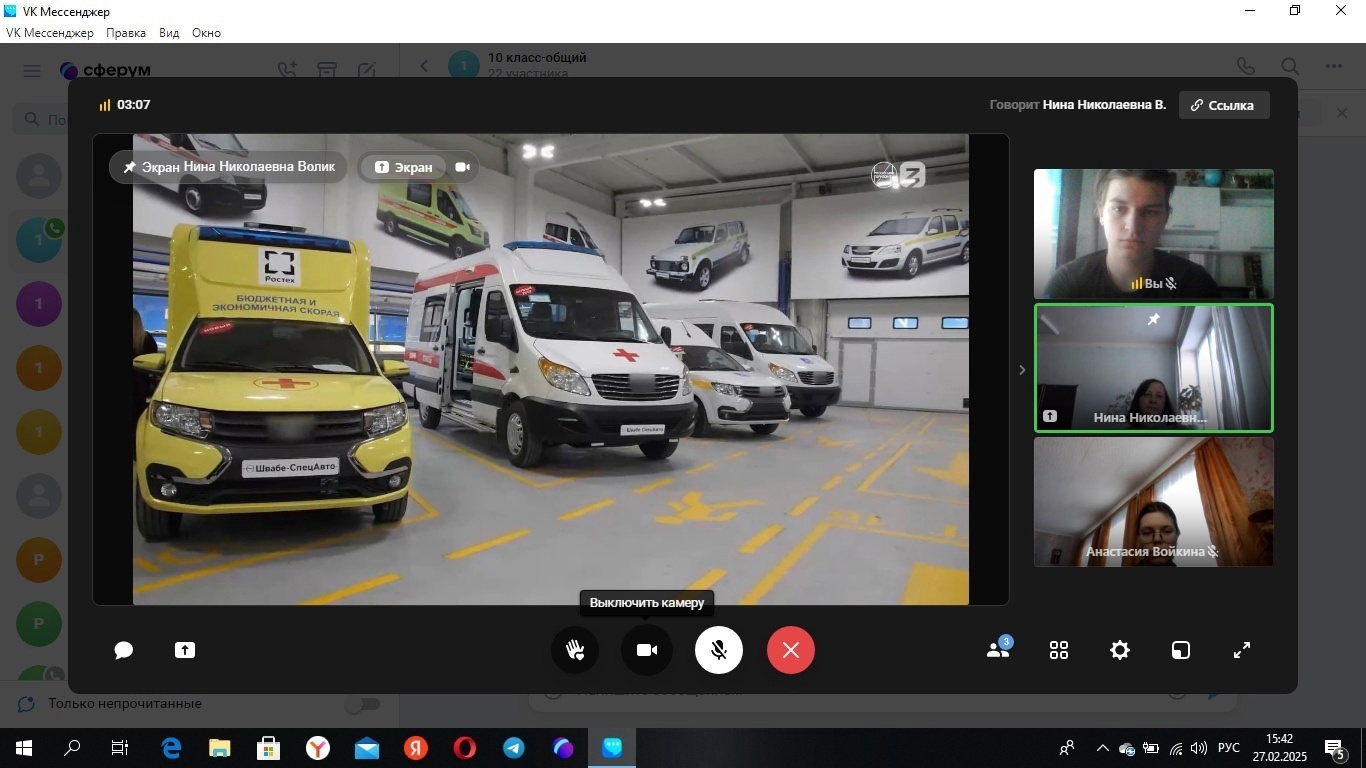Open the Правка menu
This screenshot has width=1366, height=768.
[126, 33]
